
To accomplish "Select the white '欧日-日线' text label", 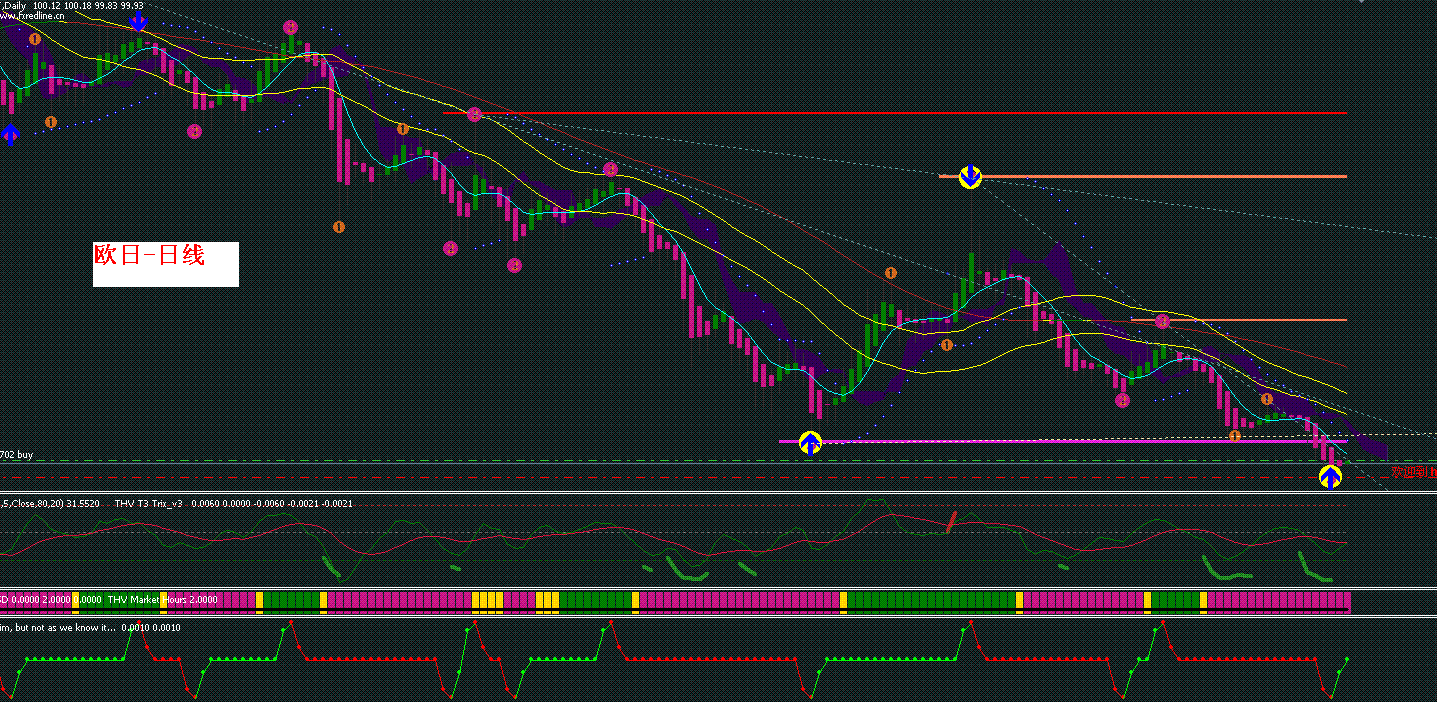I will [165, 264].
